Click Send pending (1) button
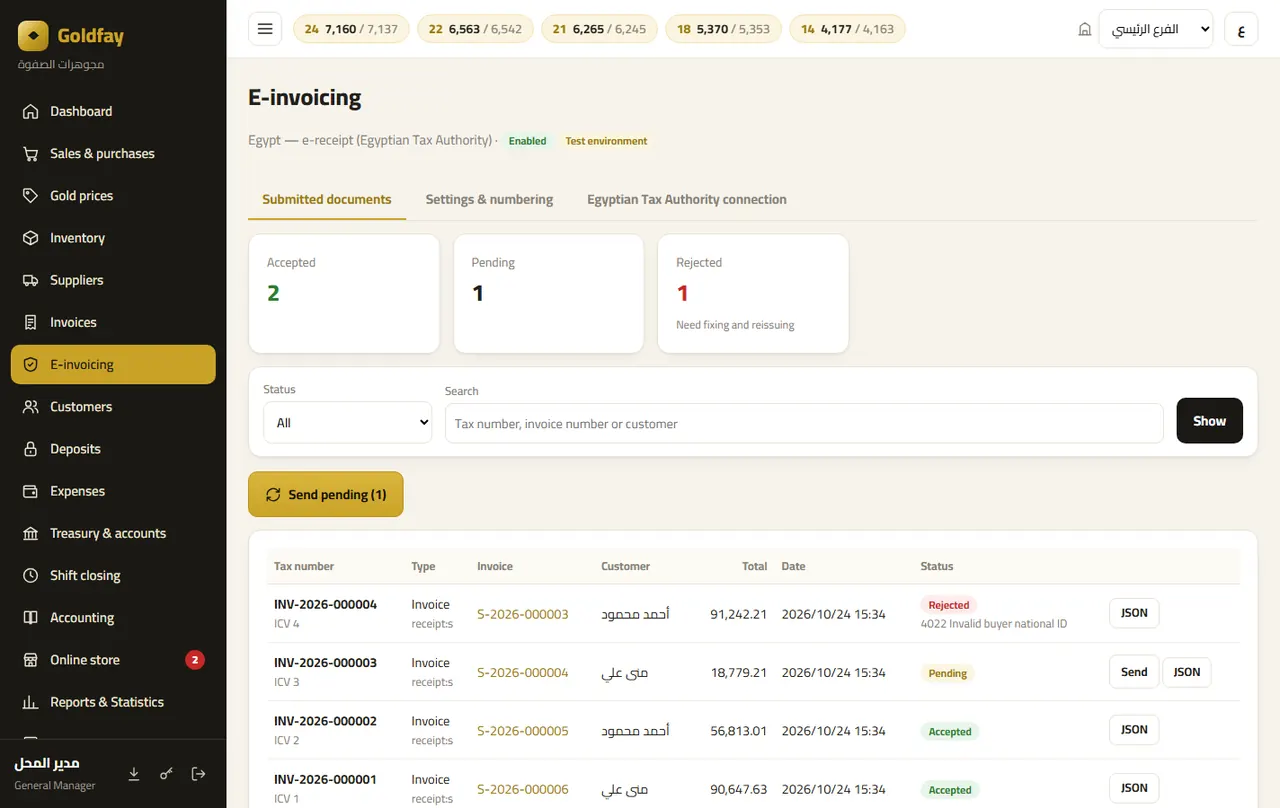The image size is (1280, 808). tap(326, 494)
